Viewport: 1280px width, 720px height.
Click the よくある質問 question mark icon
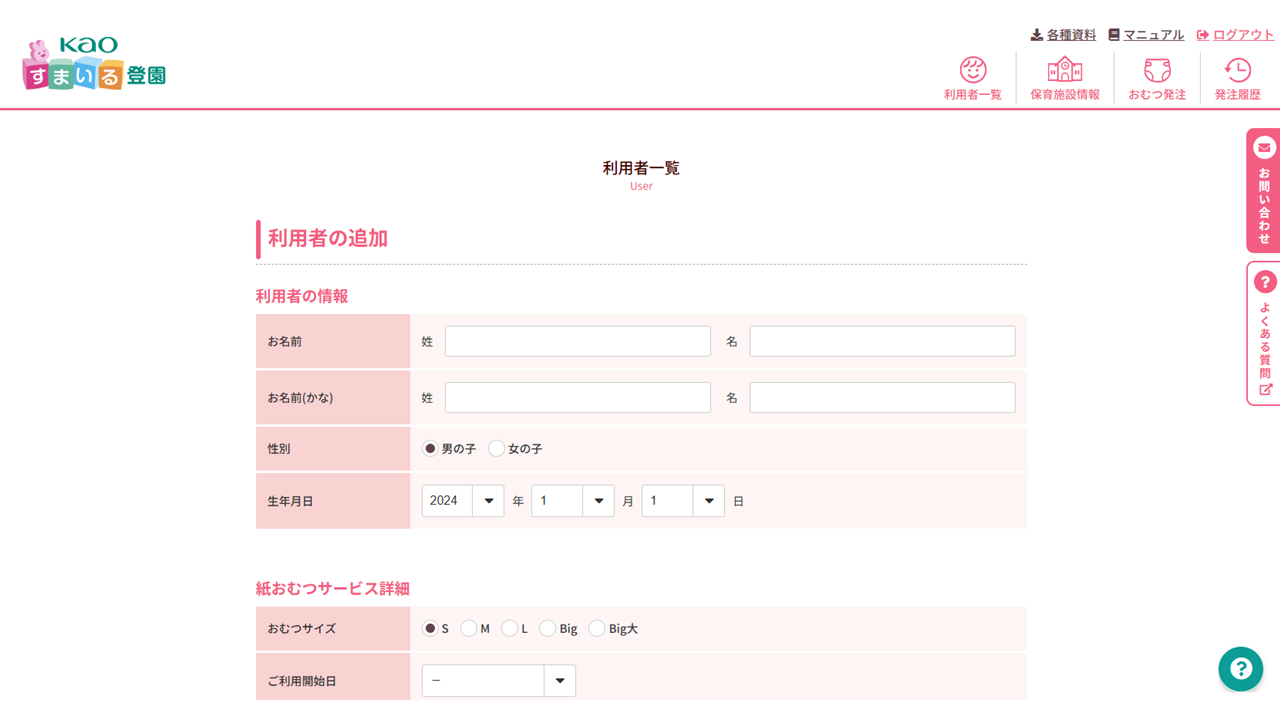(1265, 282)
